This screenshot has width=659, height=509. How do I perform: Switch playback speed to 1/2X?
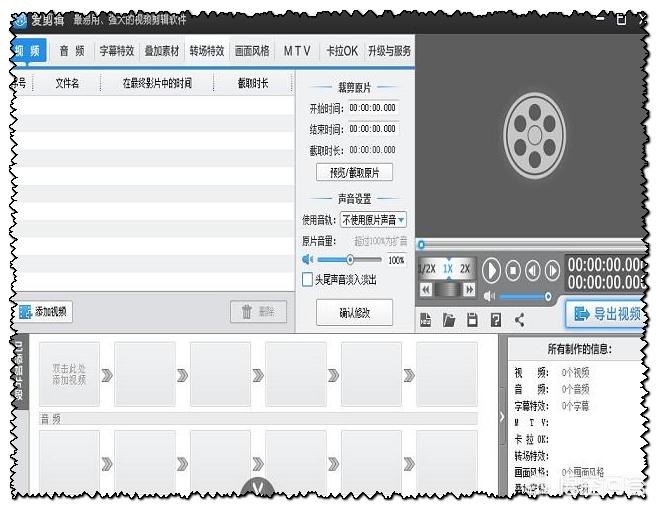click(426, 269)
